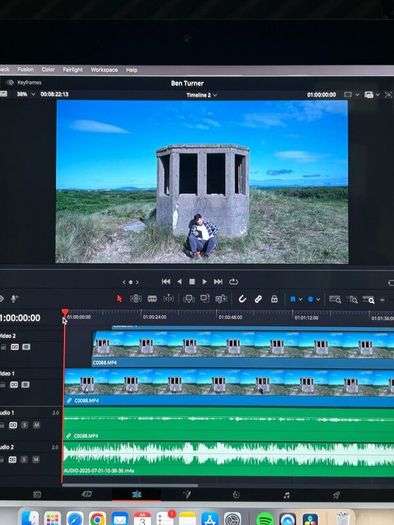Disable Video 1 track clip view

25,385
